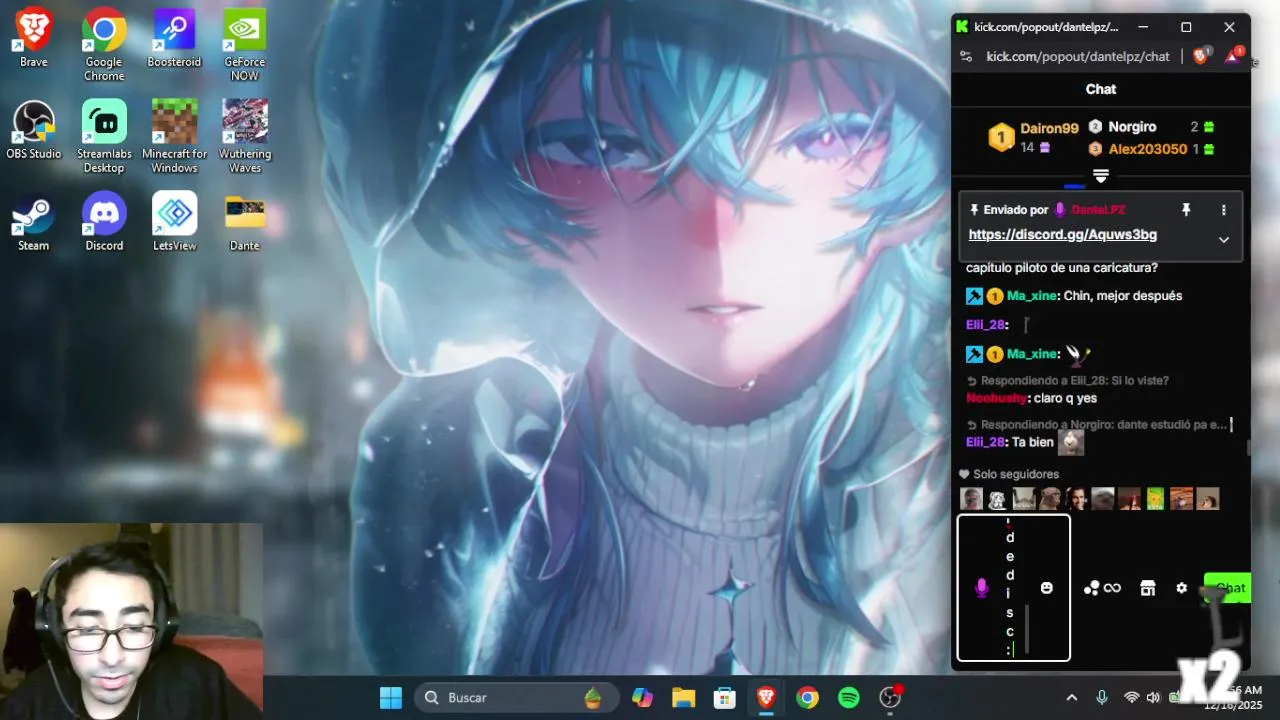Open Chrome from the taskbar
Image resolution: width=1280 pixels, height=720 pixels.
(x=807, y=697)
